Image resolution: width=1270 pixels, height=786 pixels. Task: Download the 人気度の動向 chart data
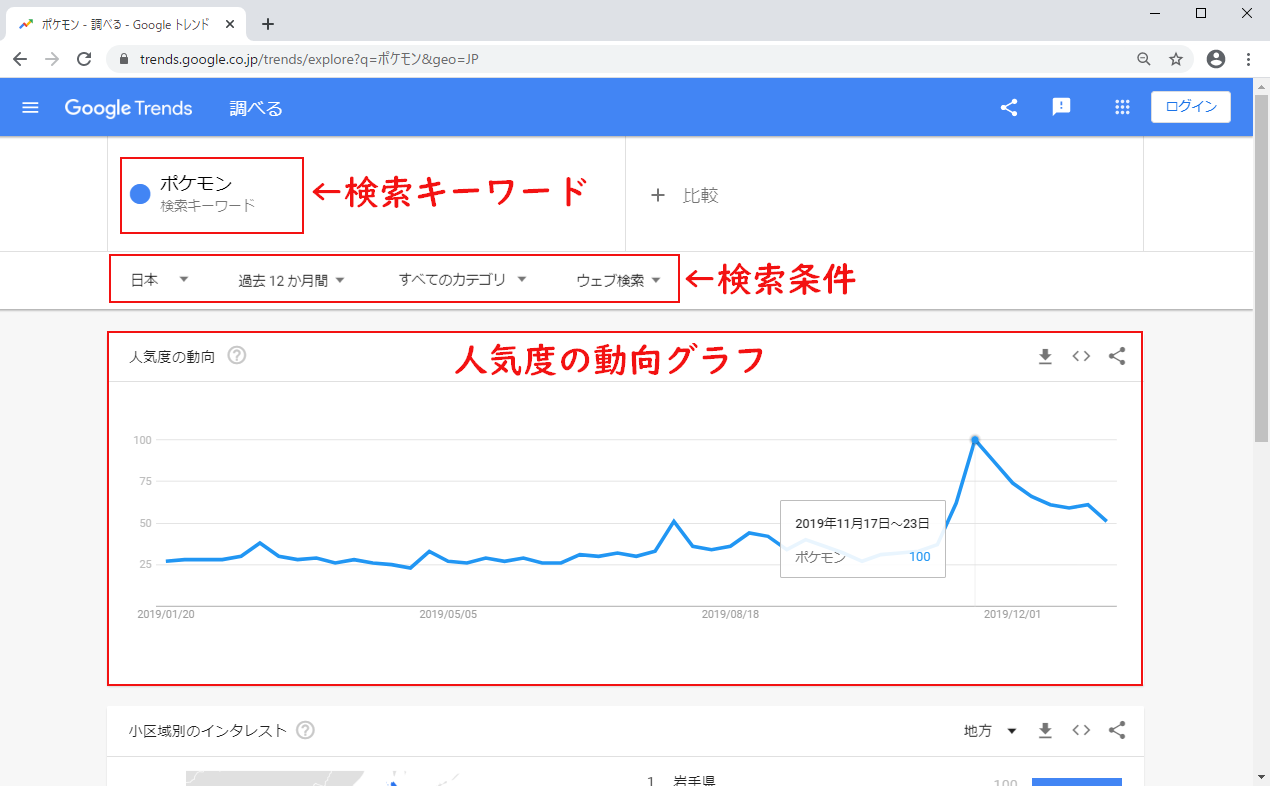click(1045, 356)
